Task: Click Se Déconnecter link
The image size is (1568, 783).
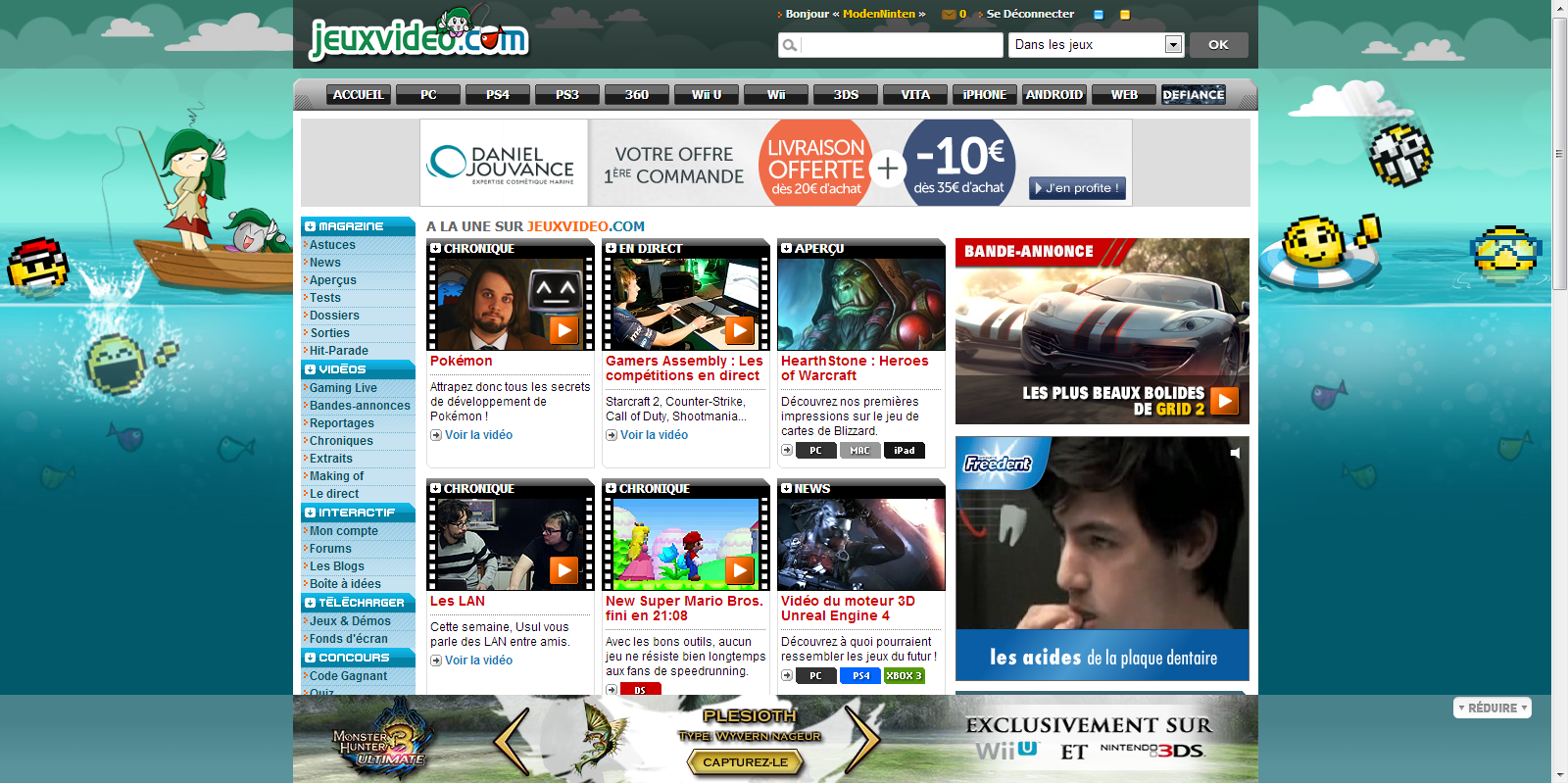Action: 1030,14
